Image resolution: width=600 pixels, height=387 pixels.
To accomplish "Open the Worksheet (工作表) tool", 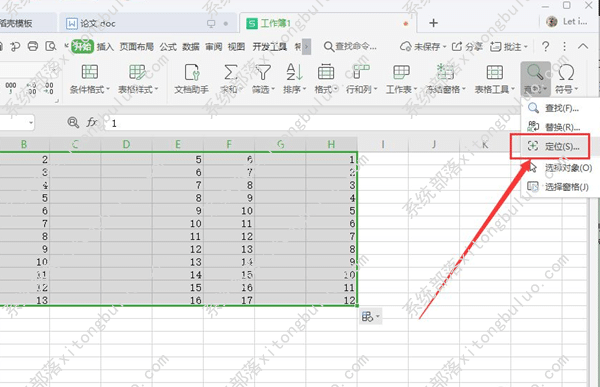I will 401,79.
